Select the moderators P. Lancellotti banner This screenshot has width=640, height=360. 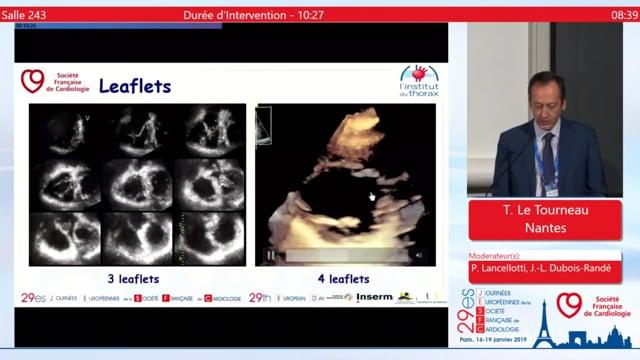coord(545,268)
